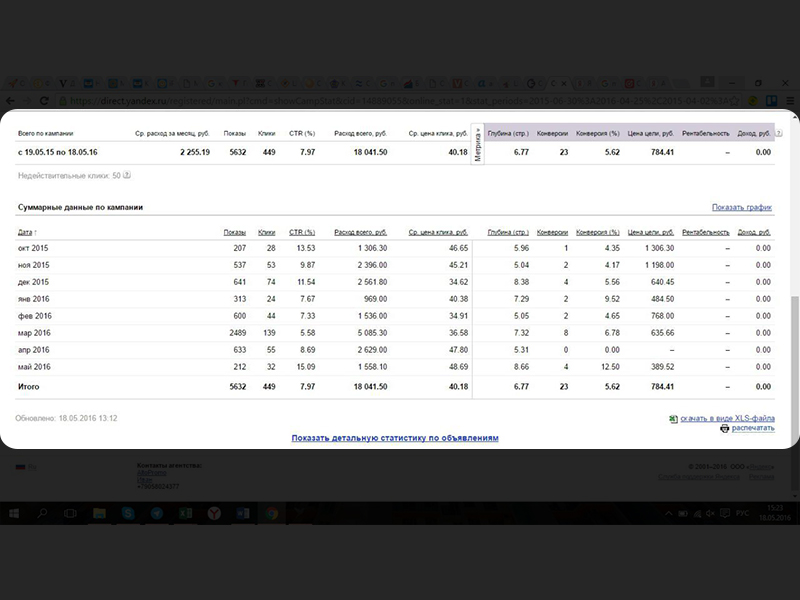
Task: Click average monthly spend 2 255.19
Action: point(195,152)
